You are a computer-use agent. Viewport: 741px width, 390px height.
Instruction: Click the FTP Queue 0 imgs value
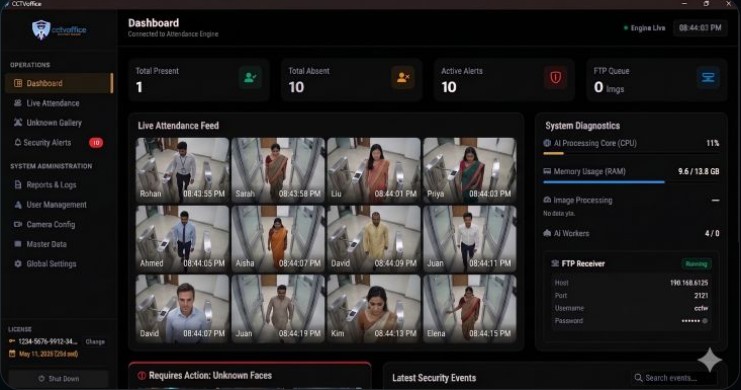pyautogui.click(x=609, y=87)
